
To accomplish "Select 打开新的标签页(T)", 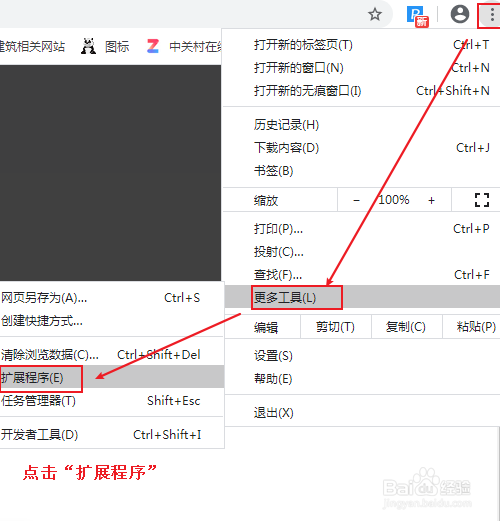I will click(x=361, y=45).
